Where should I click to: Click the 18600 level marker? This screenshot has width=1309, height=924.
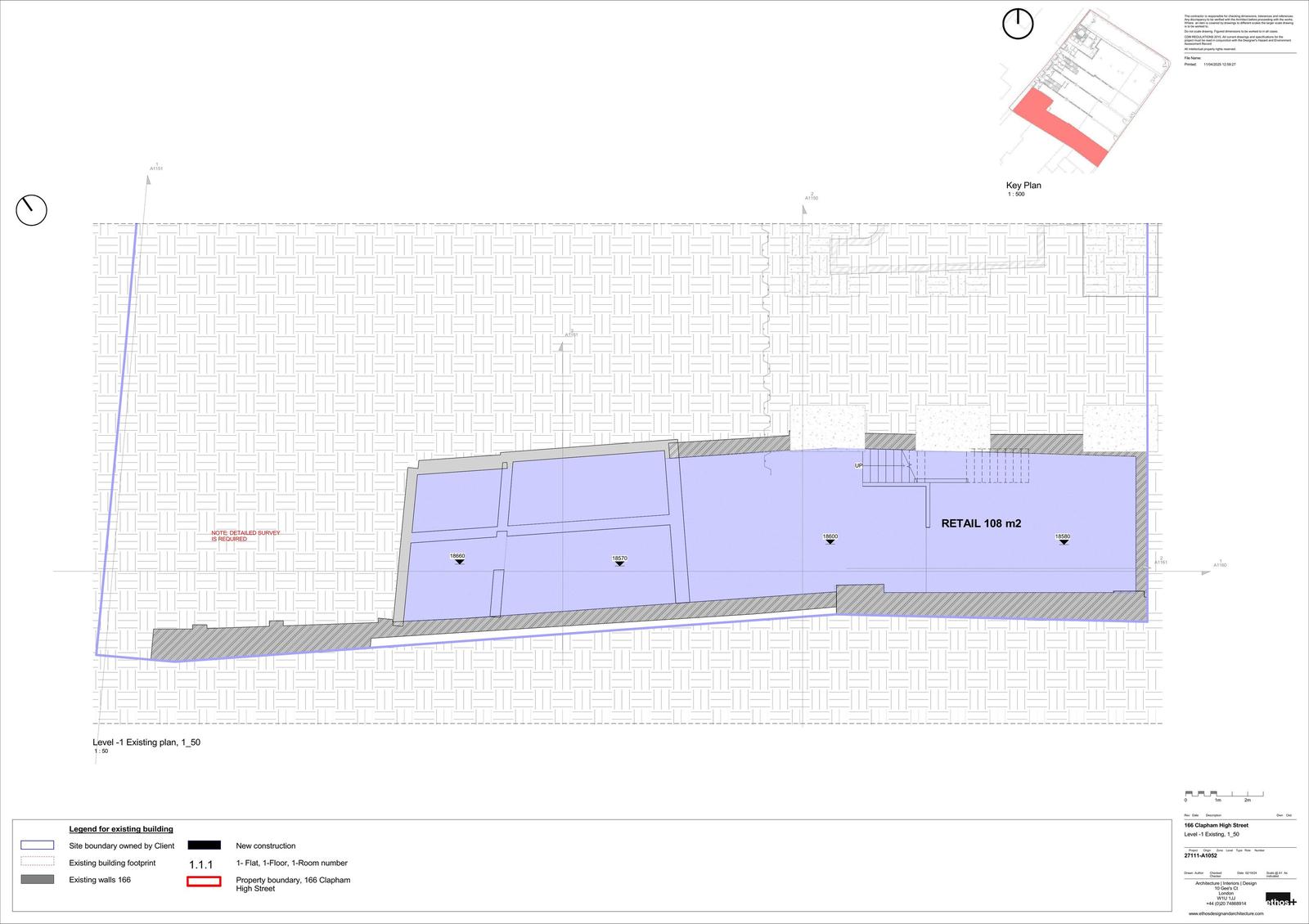830,538
